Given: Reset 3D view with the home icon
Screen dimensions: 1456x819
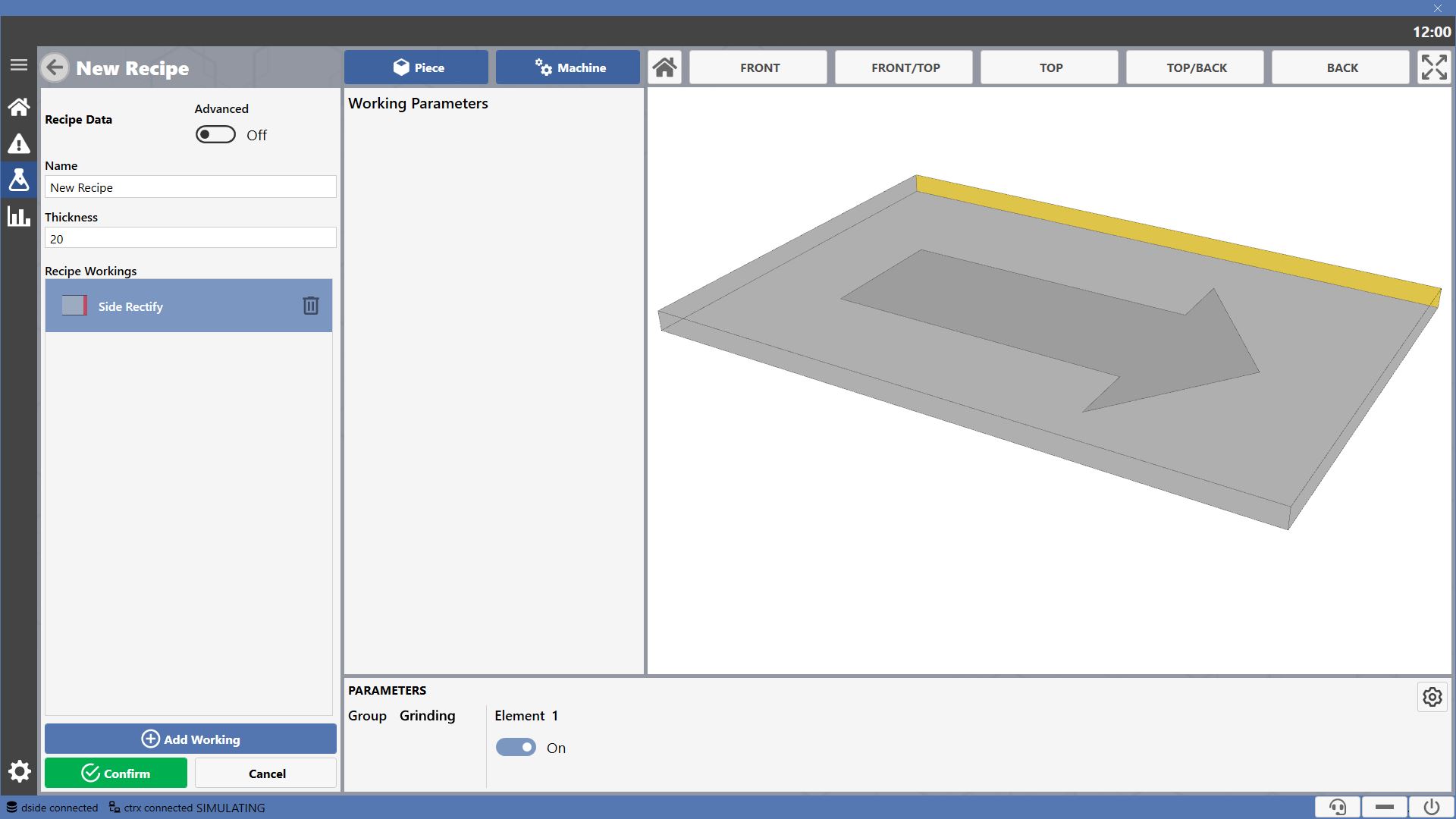Looking at the screenshot, I should 665,67.
